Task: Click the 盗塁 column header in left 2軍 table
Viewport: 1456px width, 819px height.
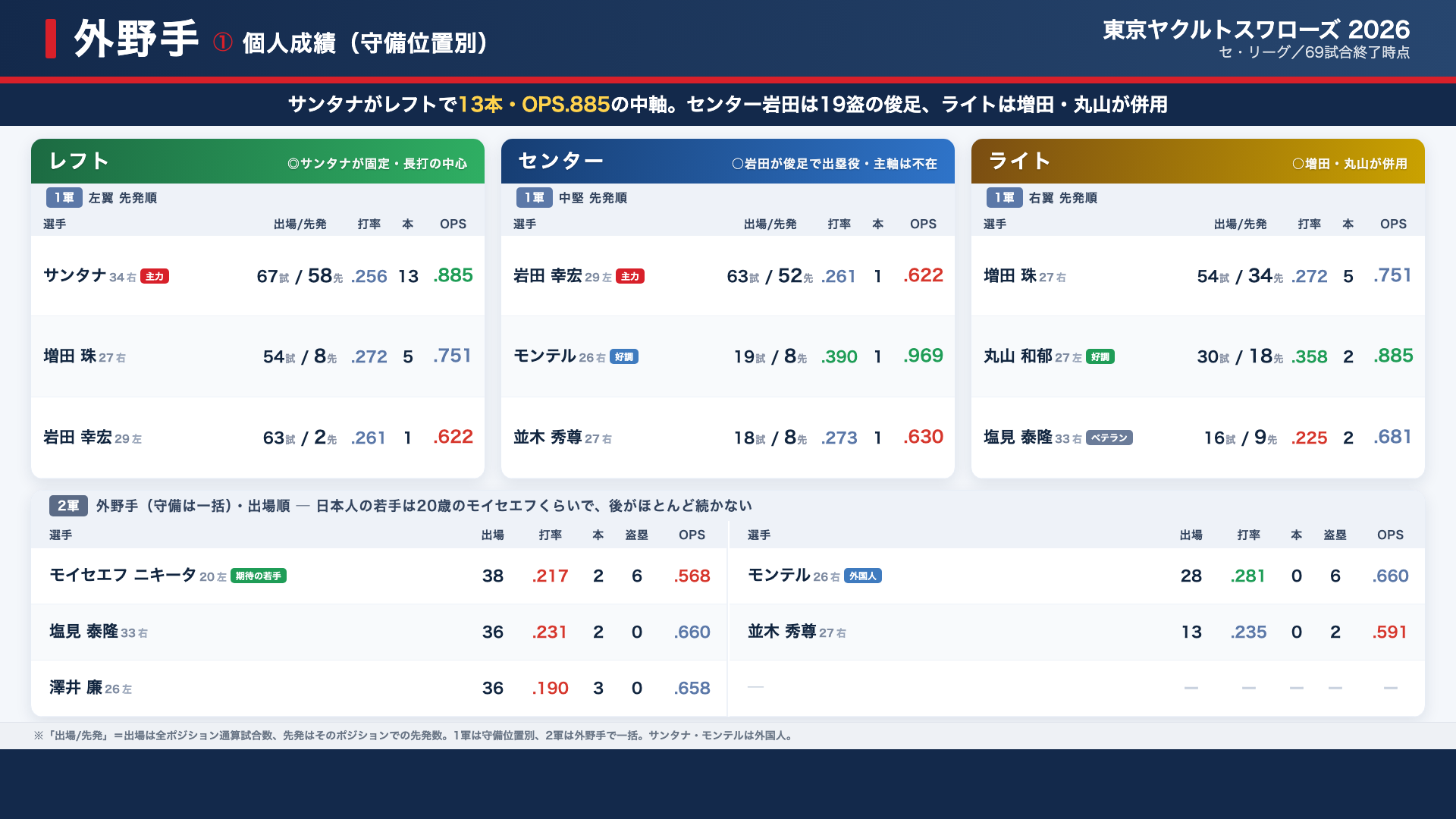Action: [637, 535]
